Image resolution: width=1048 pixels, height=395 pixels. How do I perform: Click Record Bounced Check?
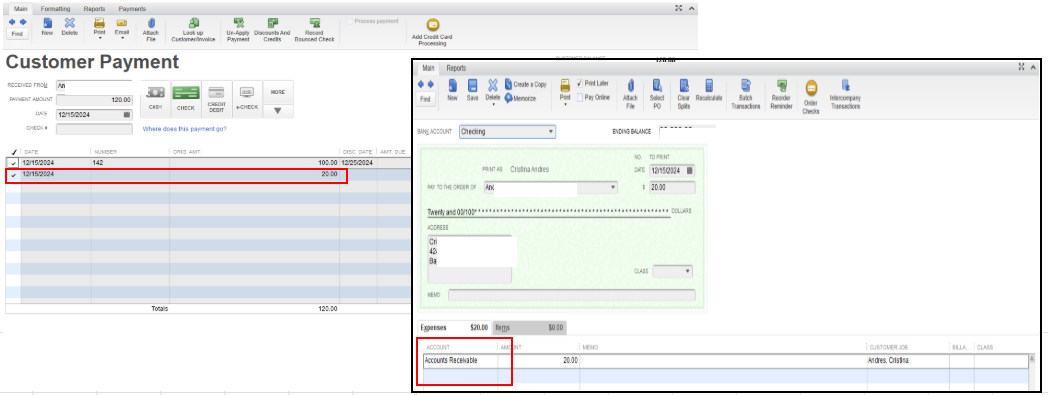click(315, 30)
